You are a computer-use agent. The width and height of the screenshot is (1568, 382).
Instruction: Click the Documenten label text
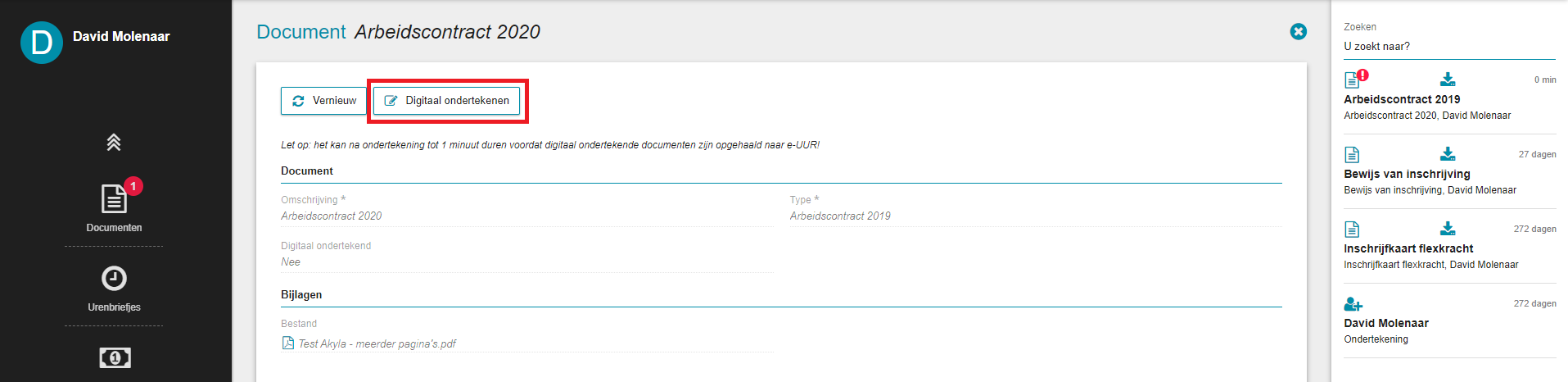point(114,228)
